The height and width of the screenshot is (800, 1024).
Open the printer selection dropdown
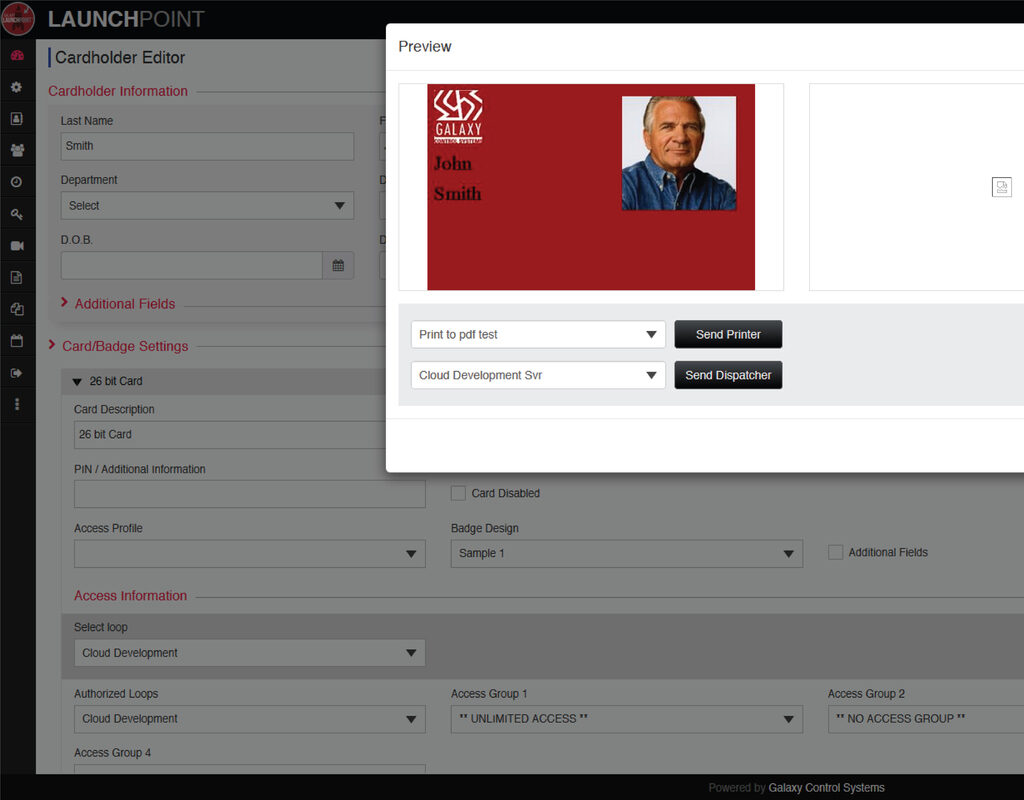538,335
